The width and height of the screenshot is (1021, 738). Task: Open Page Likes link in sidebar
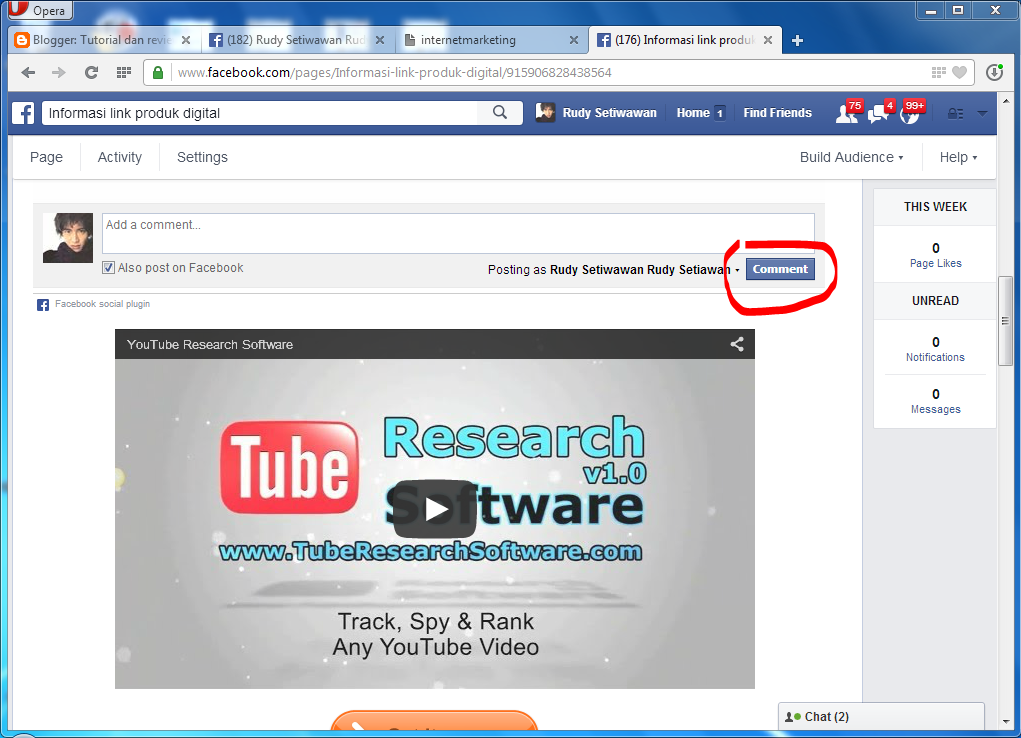point(935,263)
